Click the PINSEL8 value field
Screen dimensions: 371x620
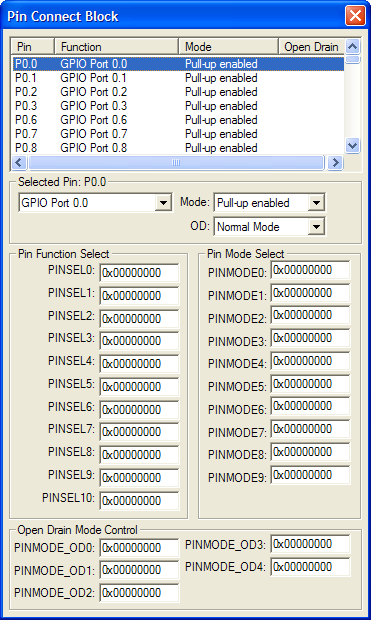point(139,454)
